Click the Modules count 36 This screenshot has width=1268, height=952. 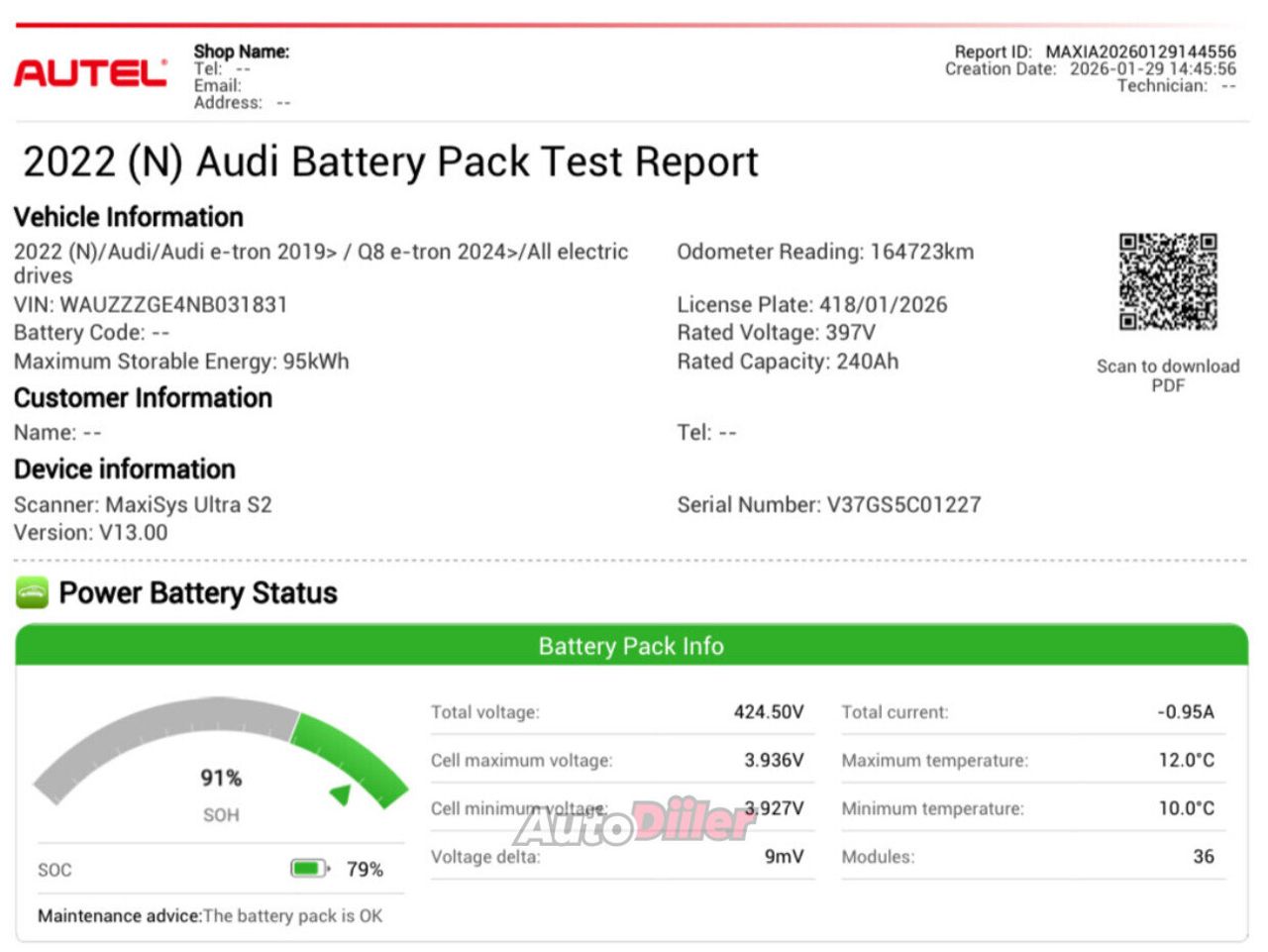(x=1203, y=857)
